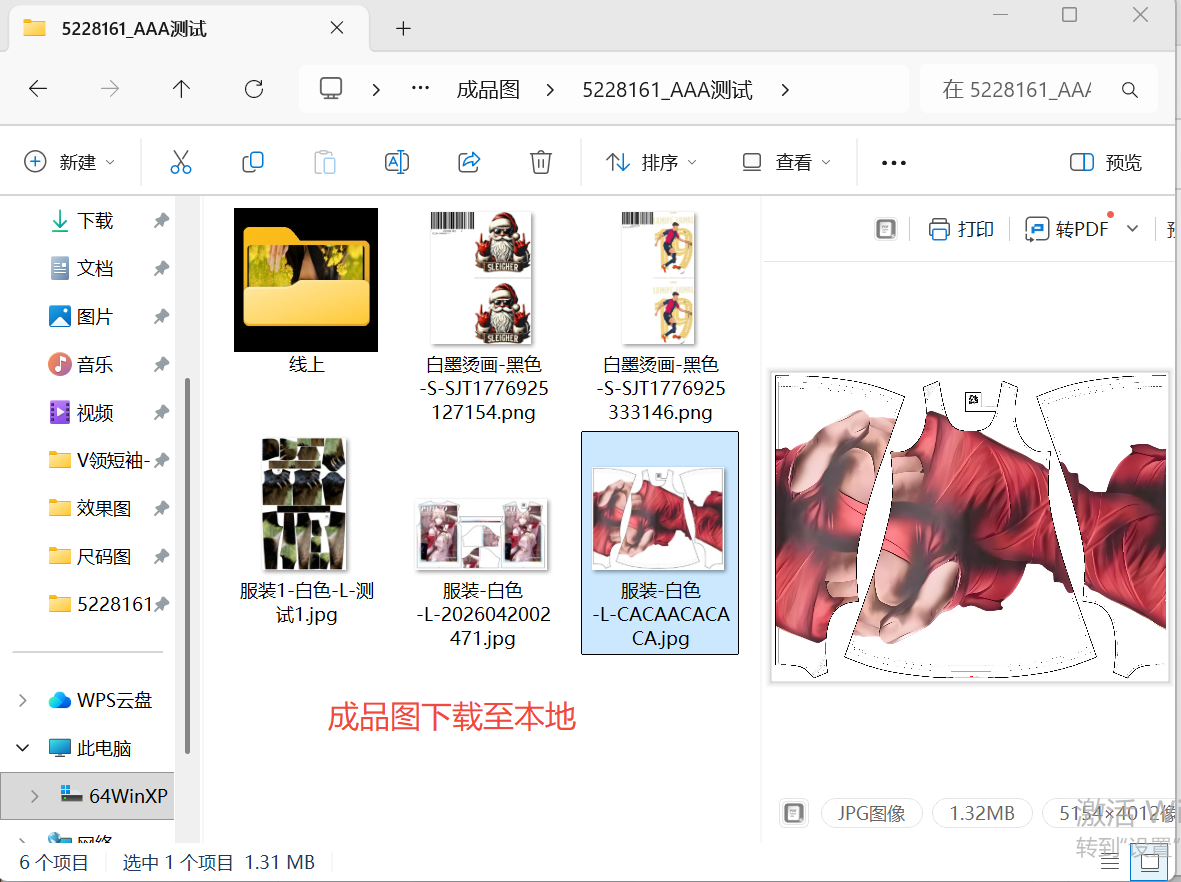Click the JPG图像 file type tag
Image resolution: width=1181 pixels, height=882 pixels.
point(871,813)
